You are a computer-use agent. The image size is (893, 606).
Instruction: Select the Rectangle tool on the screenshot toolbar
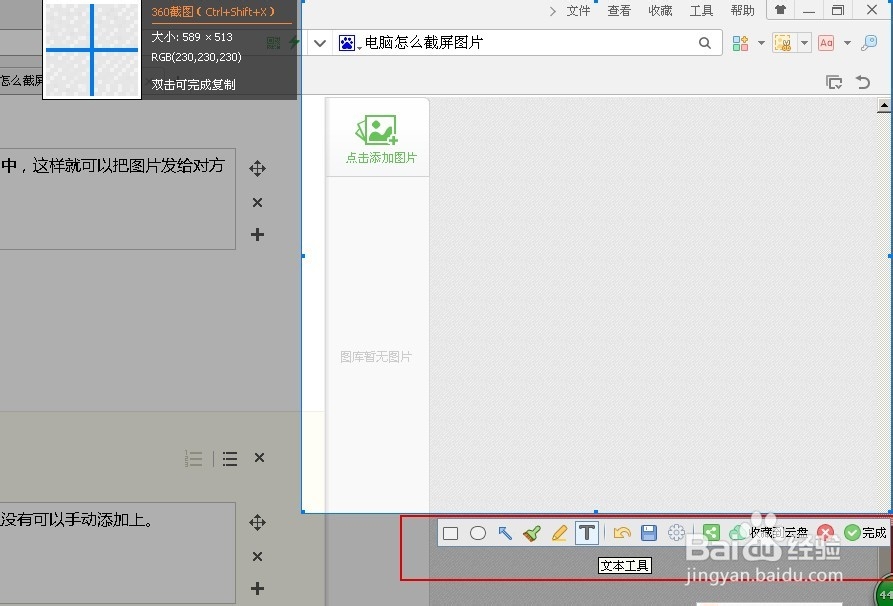click(450, 533)
